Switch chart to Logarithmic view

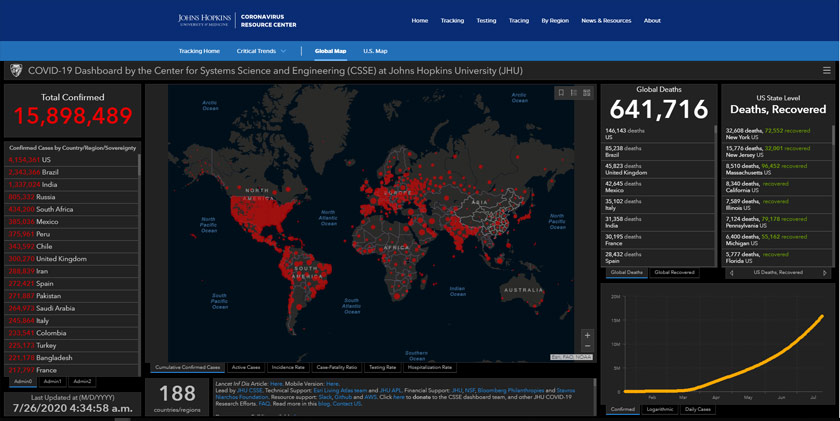[x=658, y=409]
